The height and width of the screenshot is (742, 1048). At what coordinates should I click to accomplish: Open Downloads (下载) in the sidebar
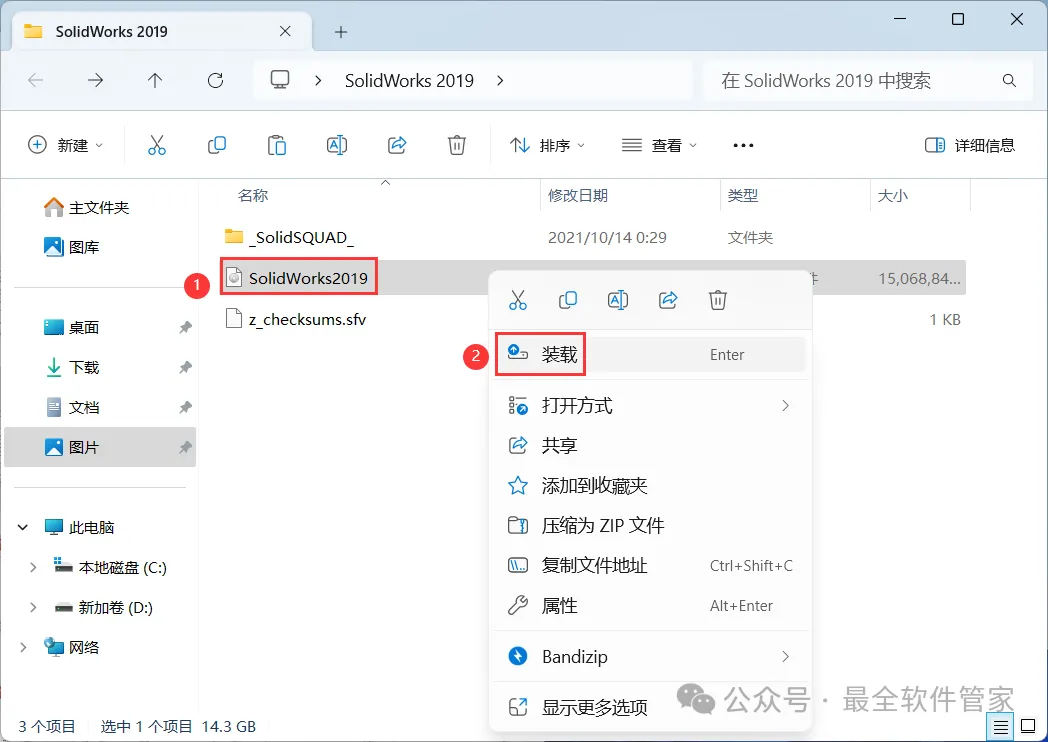point(71,367)
